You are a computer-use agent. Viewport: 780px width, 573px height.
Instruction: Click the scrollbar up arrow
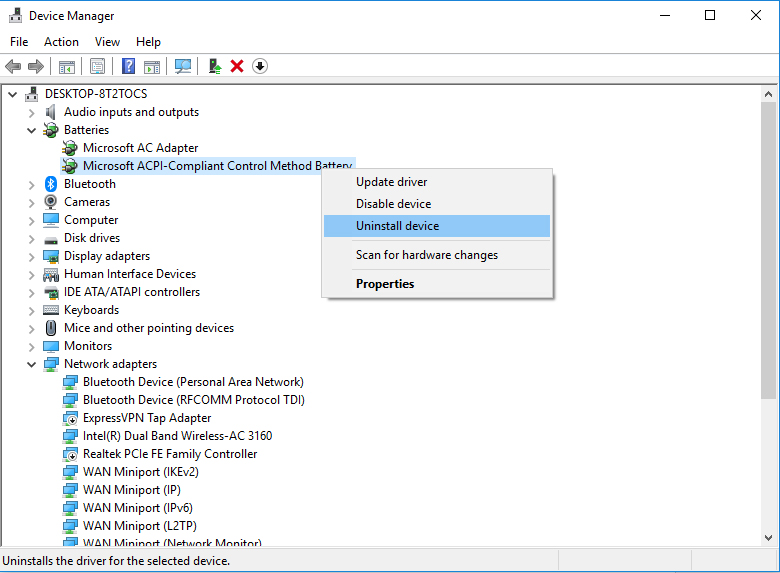click(x=768, y=94)
